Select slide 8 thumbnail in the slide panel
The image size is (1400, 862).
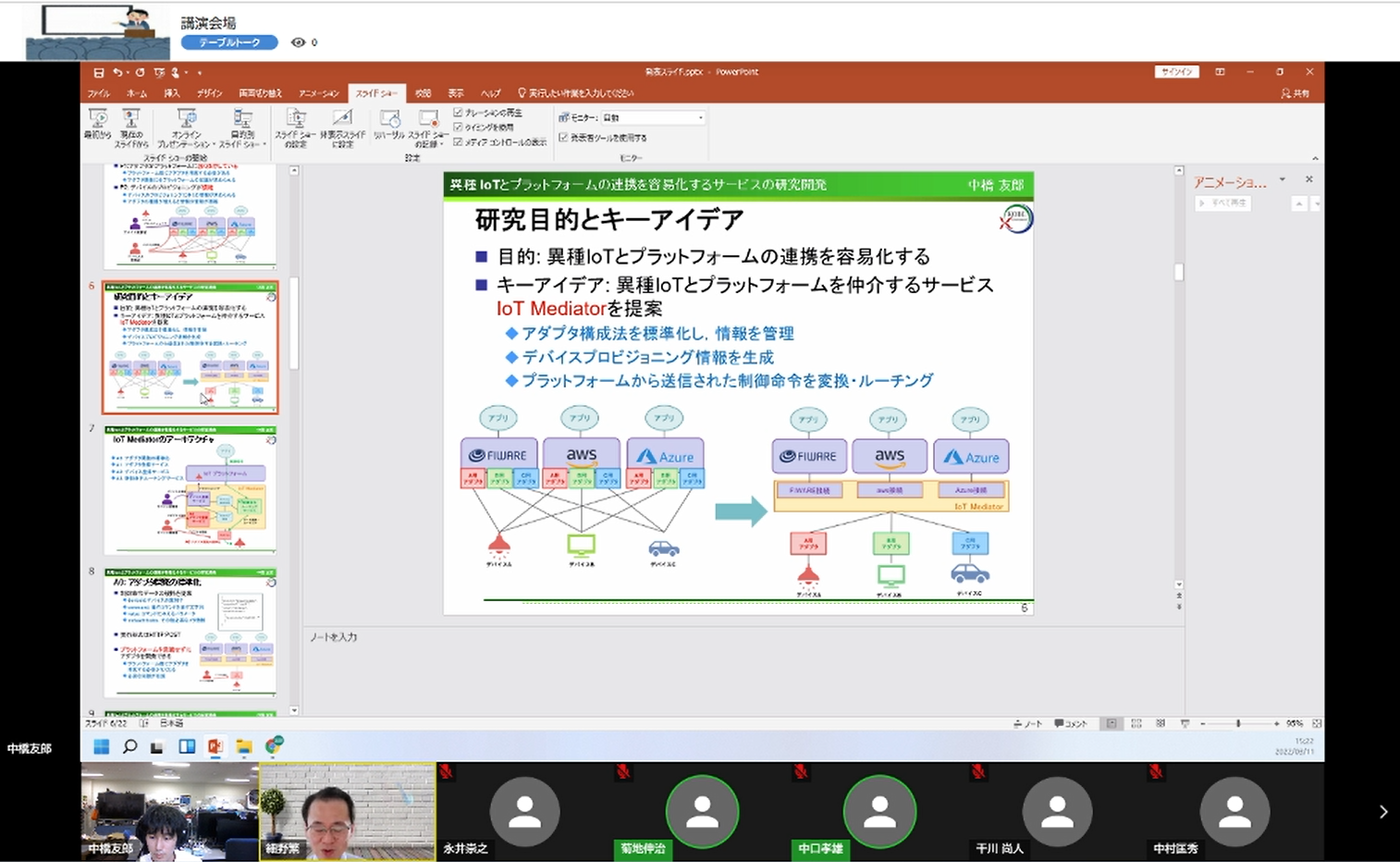(x=190, y=633)
